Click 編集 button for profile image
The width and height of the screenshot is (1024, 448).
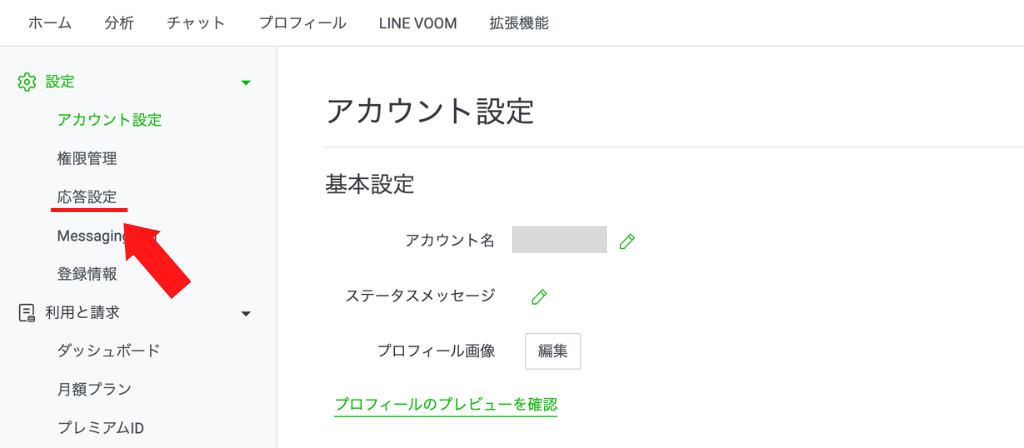coord(553,351)
